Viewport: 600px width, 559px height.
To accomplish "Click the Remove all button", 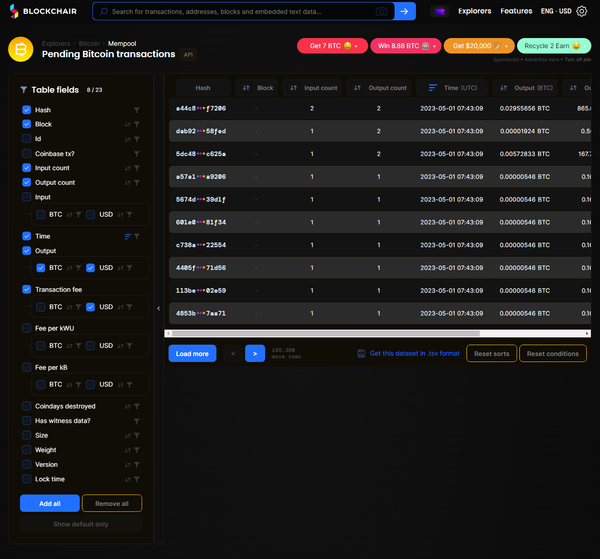I will [112, 504].
